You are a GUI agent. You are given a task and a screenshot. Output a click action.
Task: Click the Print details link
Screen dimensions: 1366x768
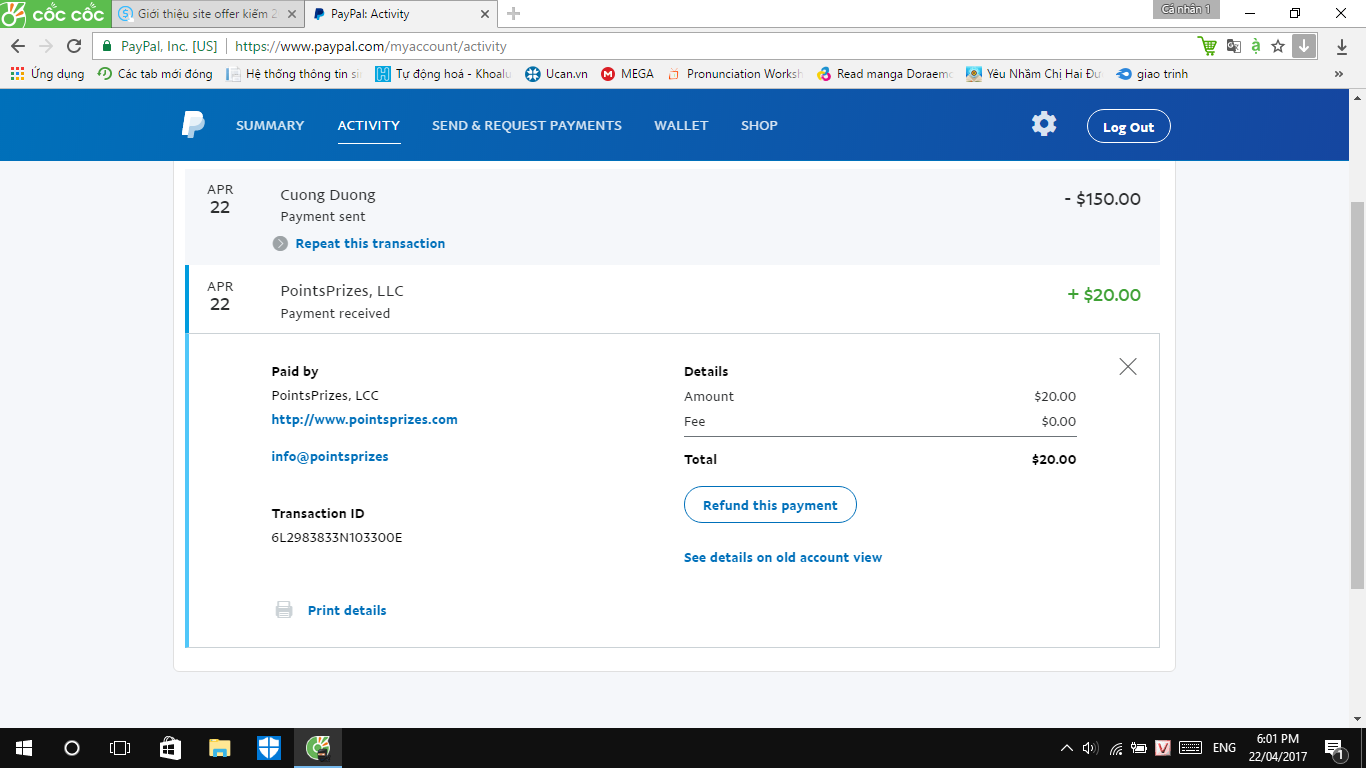coord(347,611)
